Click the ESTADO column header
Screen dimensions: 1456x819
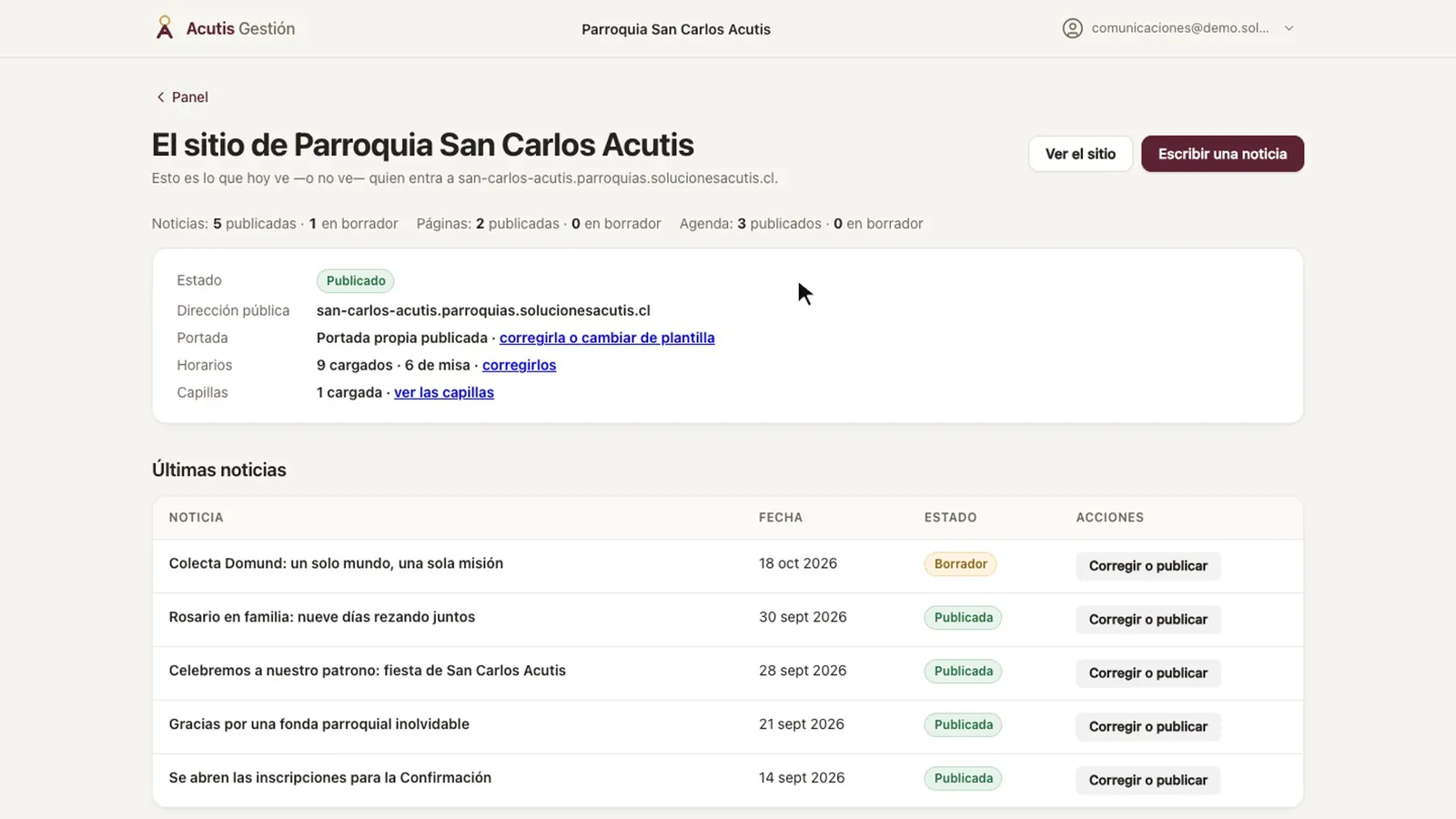click(950, 518)
